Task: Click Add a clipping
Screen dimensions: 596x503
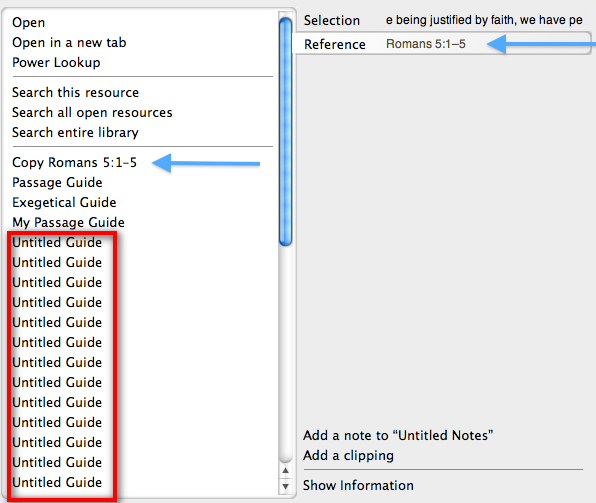Action: tap(348, 455)
